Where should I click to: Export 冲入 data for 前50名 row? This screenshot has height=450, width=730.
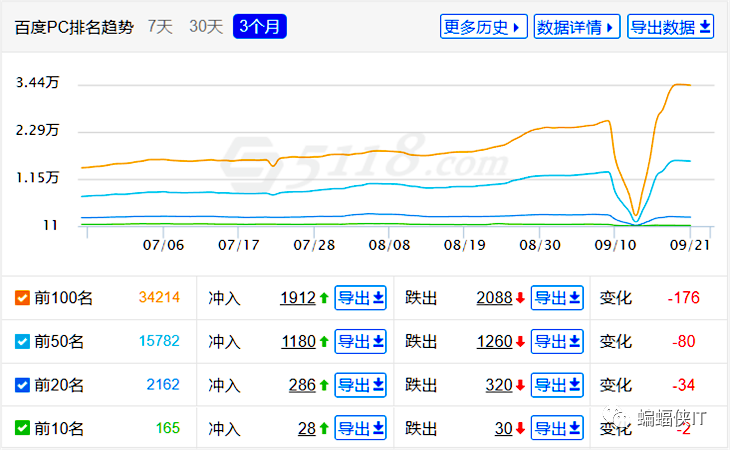click(360, 342)
